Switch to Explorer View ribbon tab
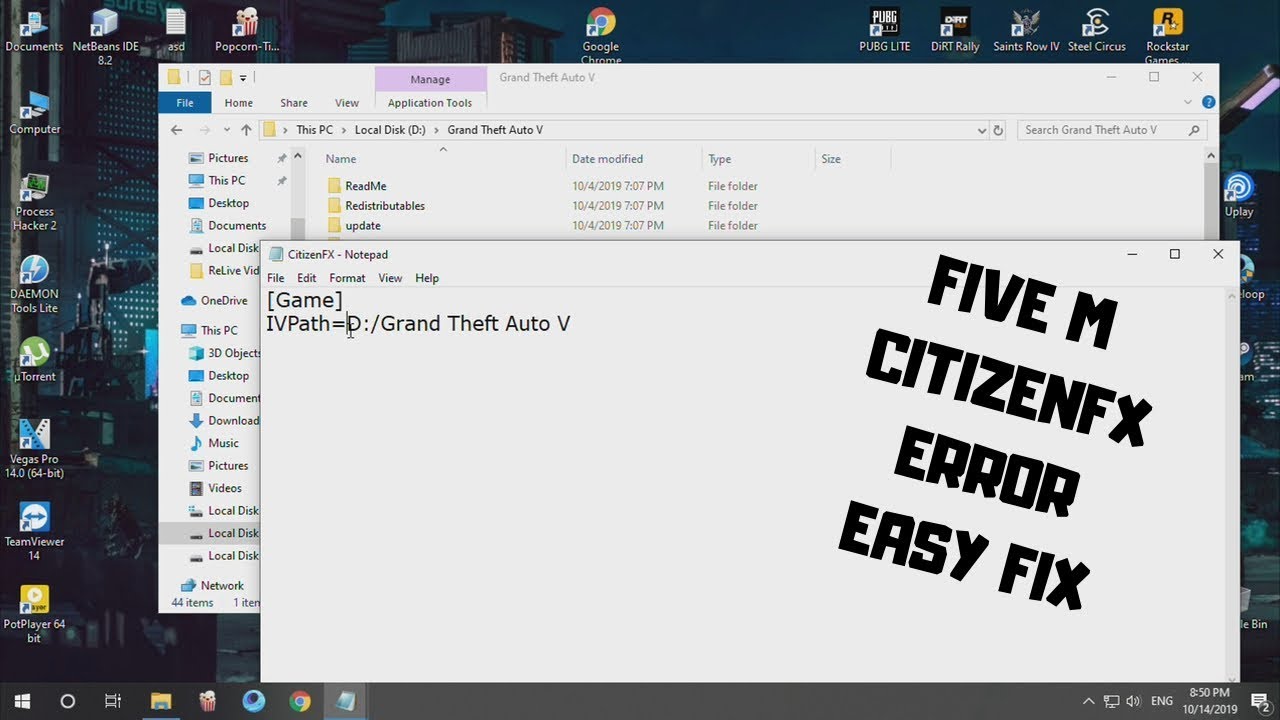The width and height of the screenshot is (1280, 720). pos(347,103)
